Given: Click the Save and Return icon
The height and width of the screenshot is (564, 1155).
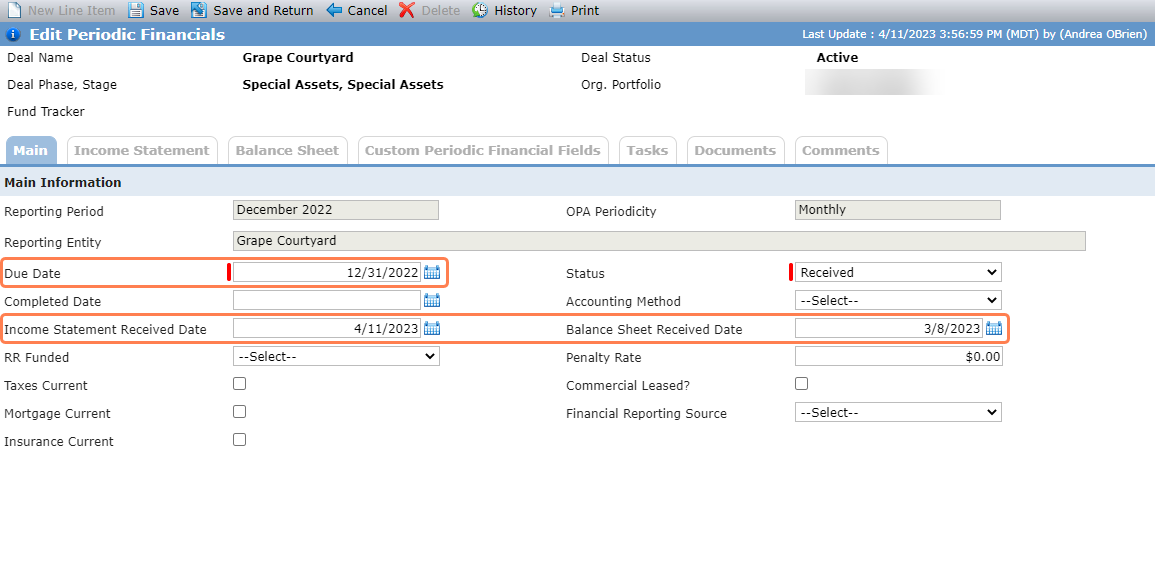Looking at the screenshot, I should (x=199, y=10).
